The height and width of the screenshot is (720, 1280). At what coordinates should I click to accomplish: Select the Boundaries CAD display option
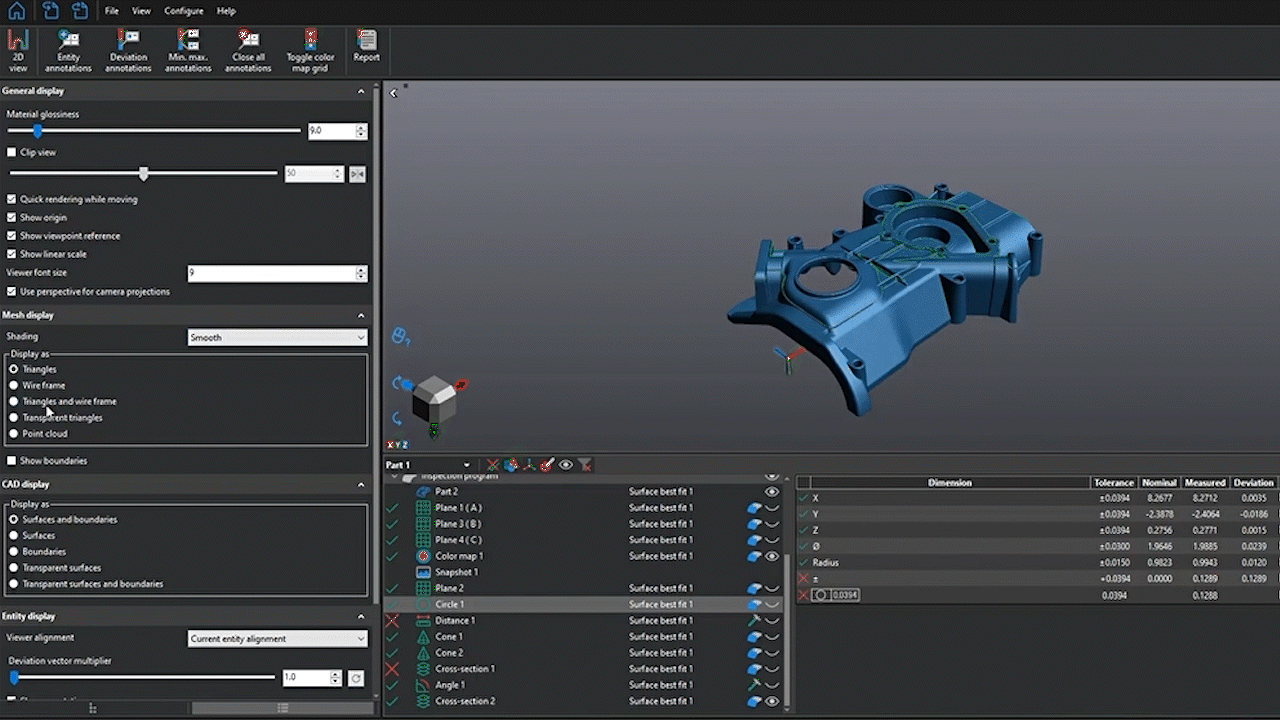[x=14, y=552]
